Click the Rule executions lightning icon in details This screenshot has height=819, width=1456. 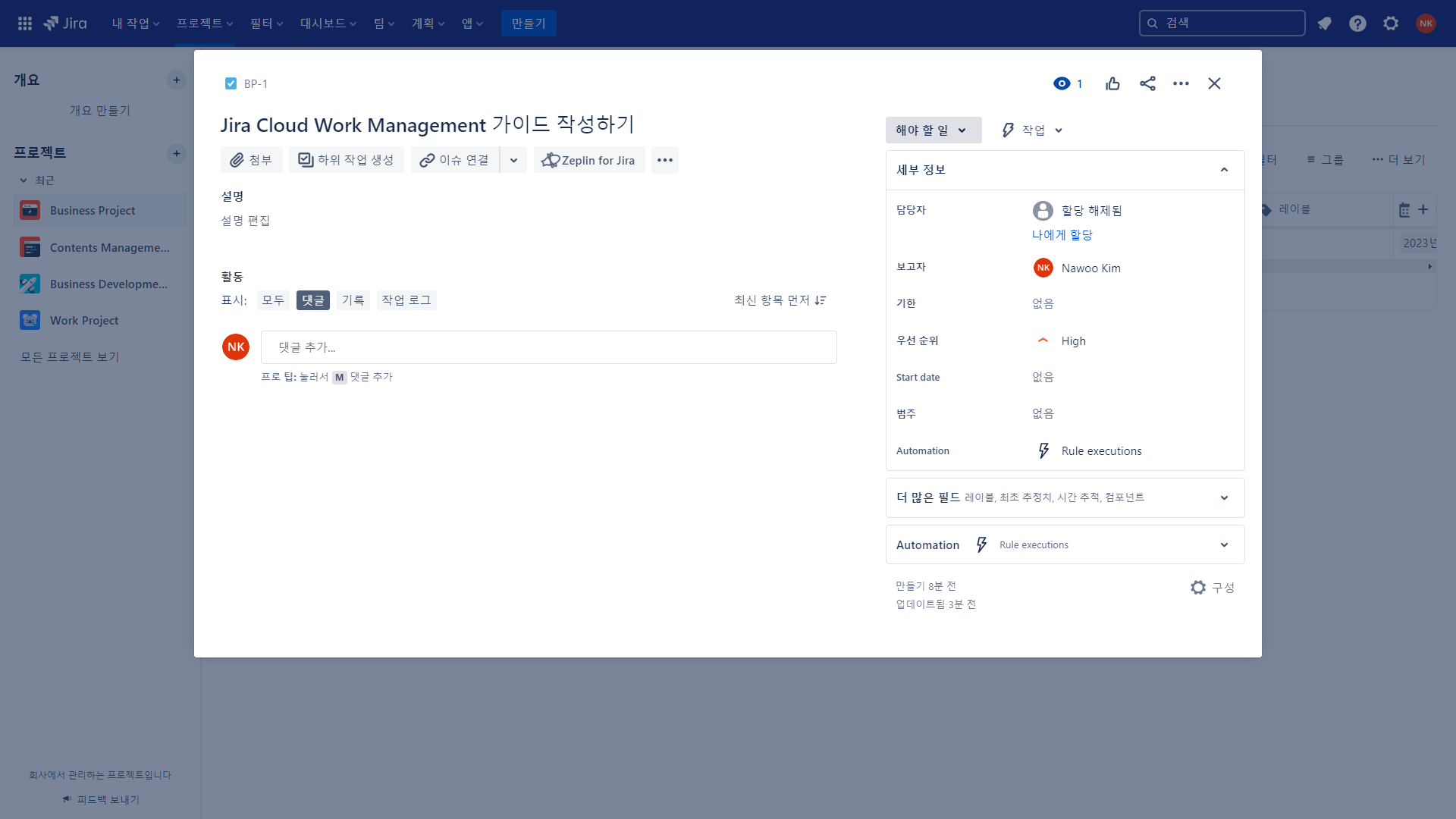click(x=1043, y=450)
